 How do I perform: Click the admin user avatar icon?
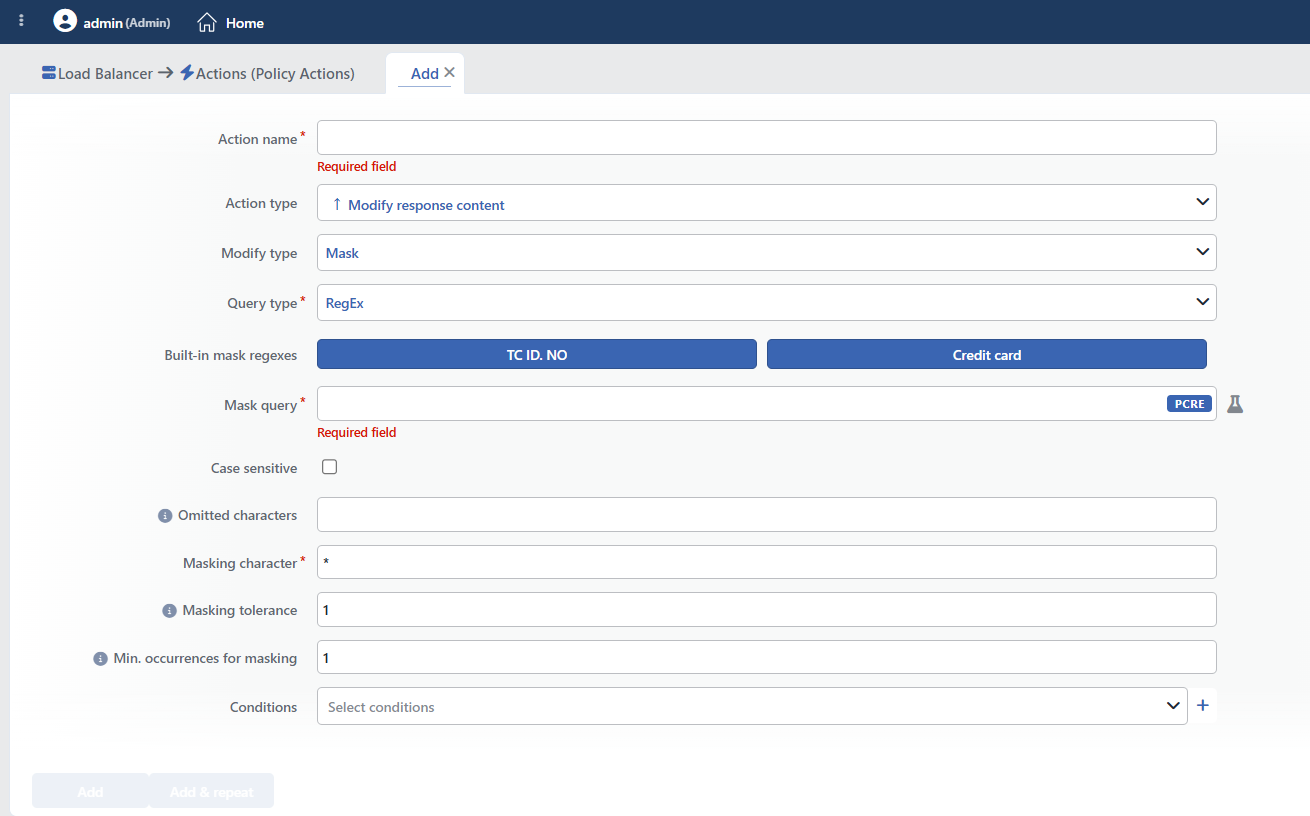click(x=65, y=21)
